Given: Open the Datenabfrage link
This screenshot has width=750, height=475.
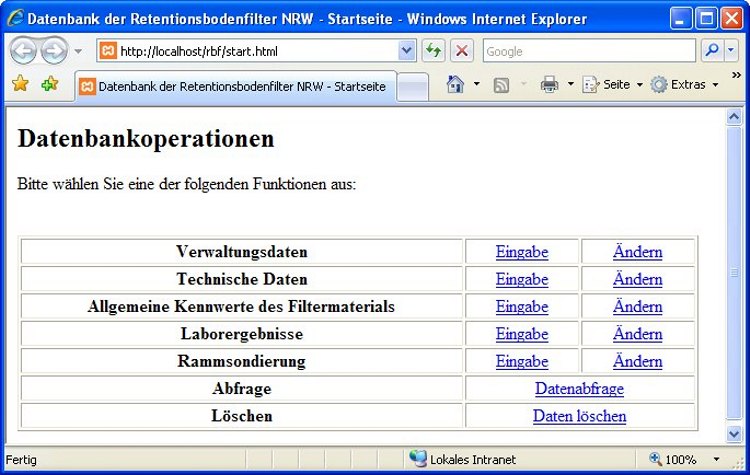Looking at the screenshot, I should click(579, 388).
